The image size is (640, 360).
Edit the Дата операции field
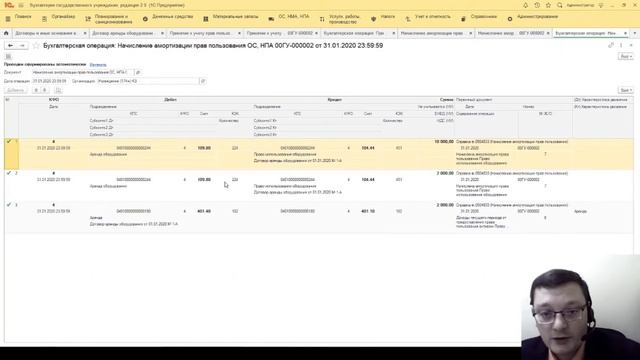51,81
